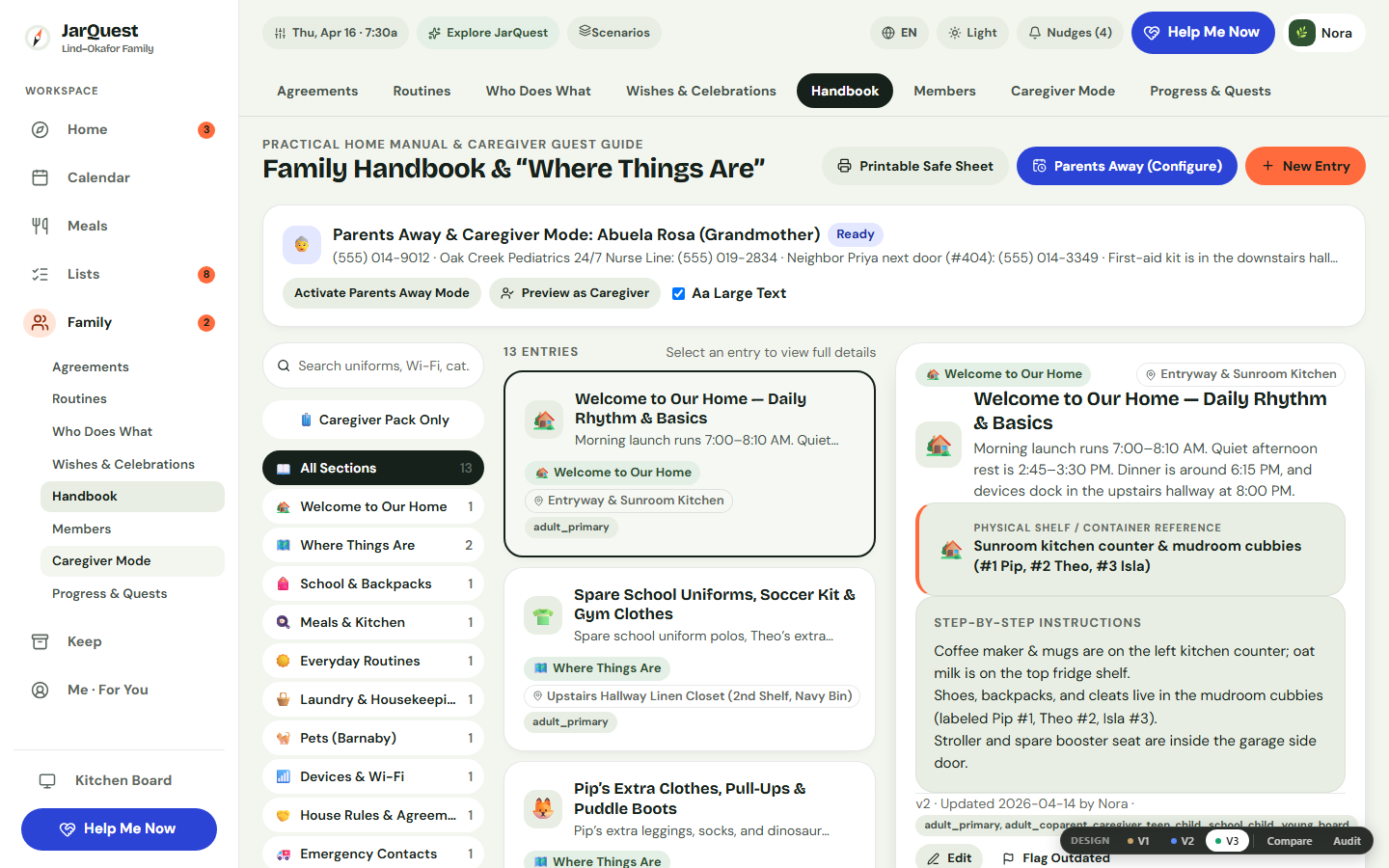Click the Abuela Rosa caregiver avatar
Screen dimensions: 1389x868
click(302, 245)
